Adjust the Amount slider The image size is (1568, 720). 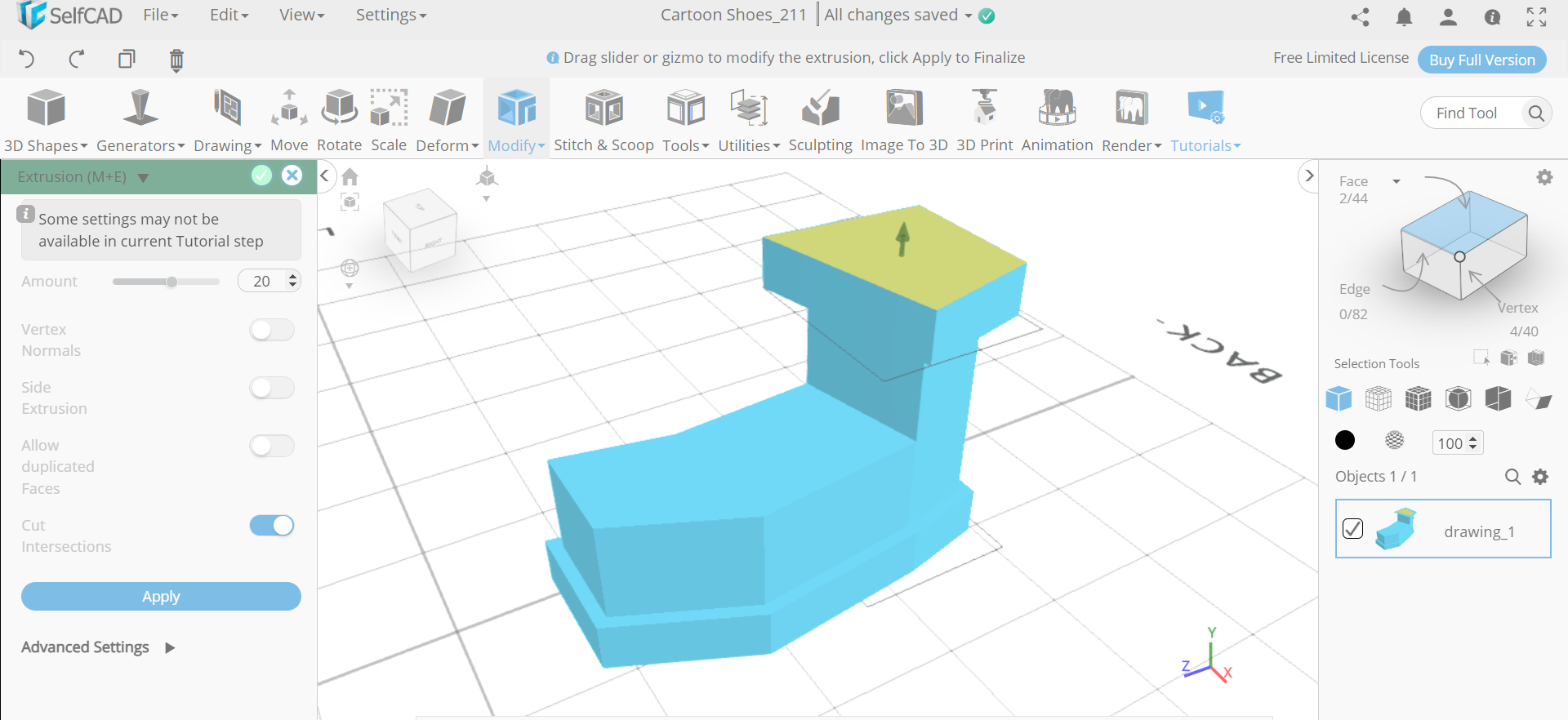[166, 282]
